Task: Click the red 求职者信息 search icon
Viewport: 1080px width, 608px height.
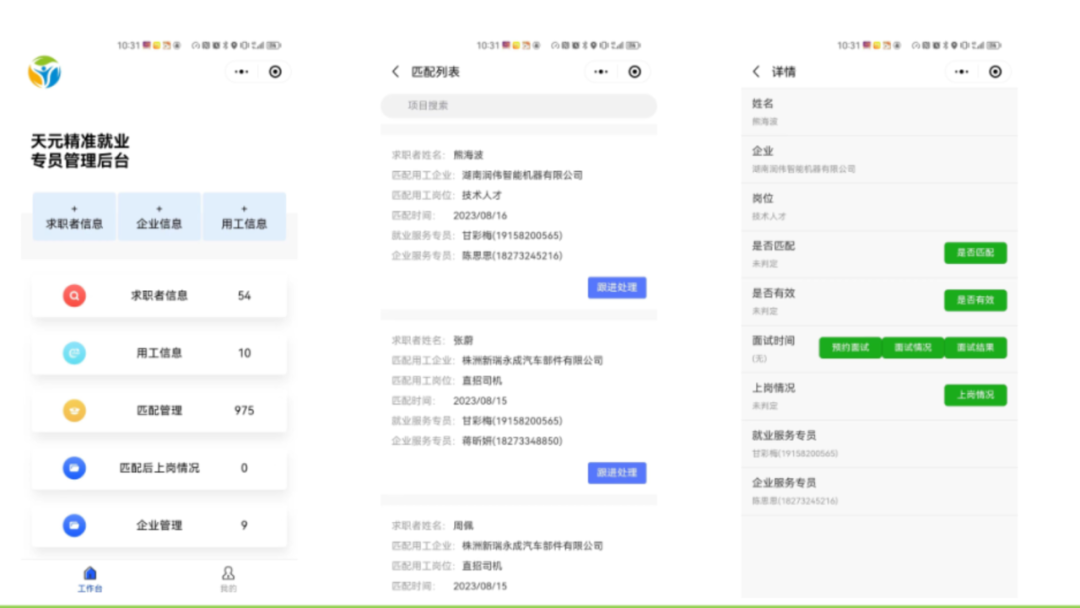Action: 74,296
